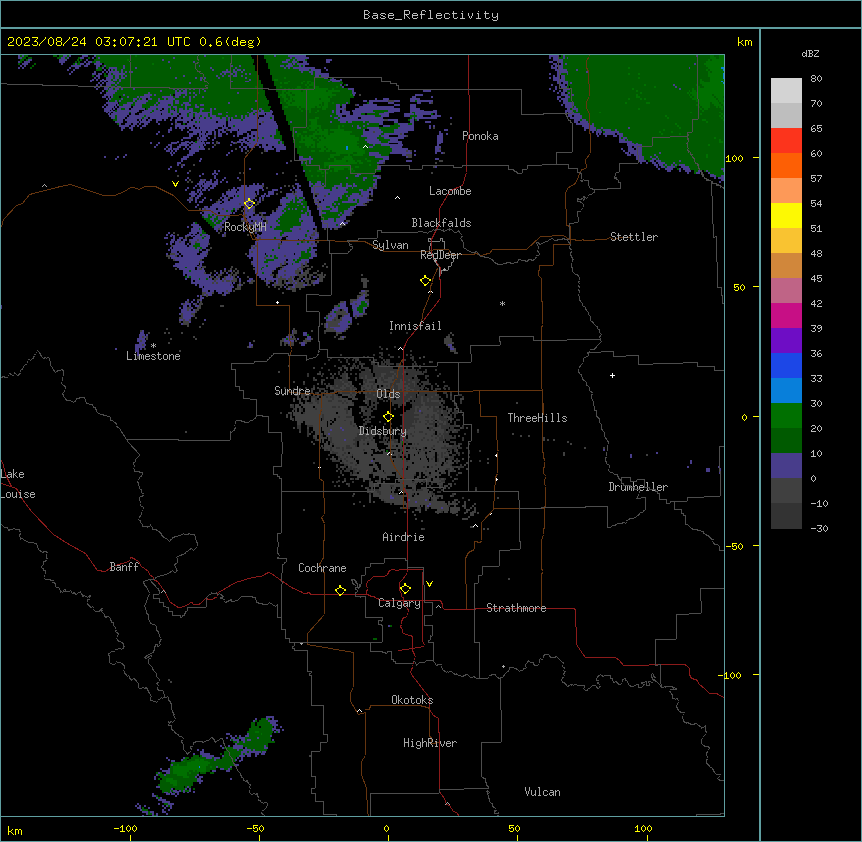Click the Calgary city label
The height and width of the screenshot is (842, 862).
pos(399,603)
